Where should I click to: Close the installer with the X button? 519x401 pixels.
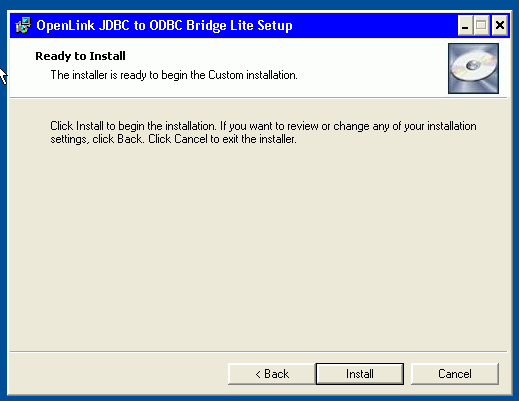coord(499,25)
